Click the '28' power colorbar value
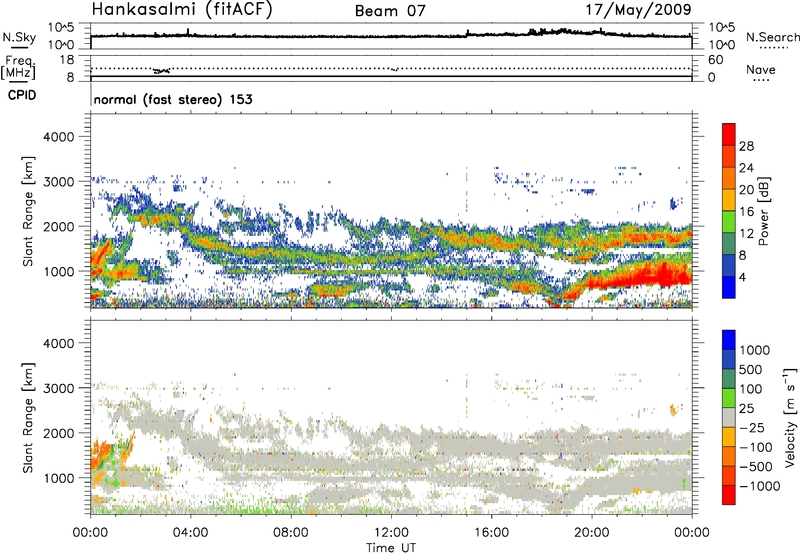The width and height of the screenshot is (800, 554). click(x=746, y=146)
